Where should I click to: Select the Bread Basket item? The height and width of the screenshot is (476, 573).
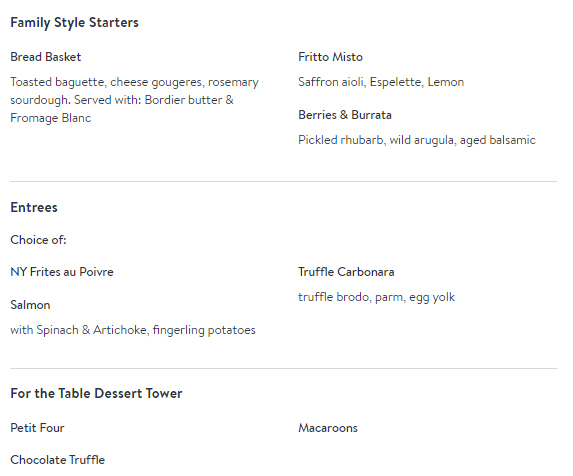pos(46,57)
